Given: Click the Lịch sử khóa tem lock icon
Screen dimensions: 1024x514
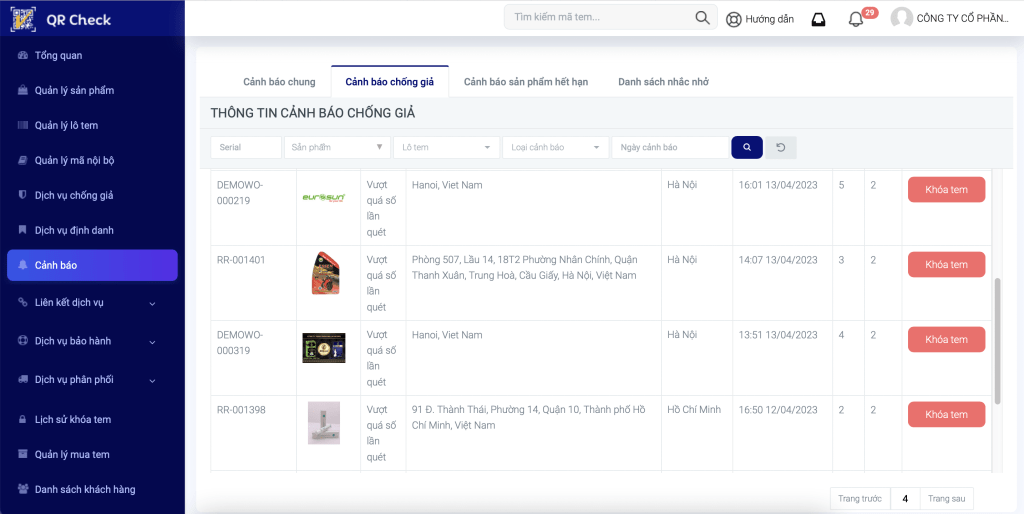Looking at the screenshot, I should [23, 419].
